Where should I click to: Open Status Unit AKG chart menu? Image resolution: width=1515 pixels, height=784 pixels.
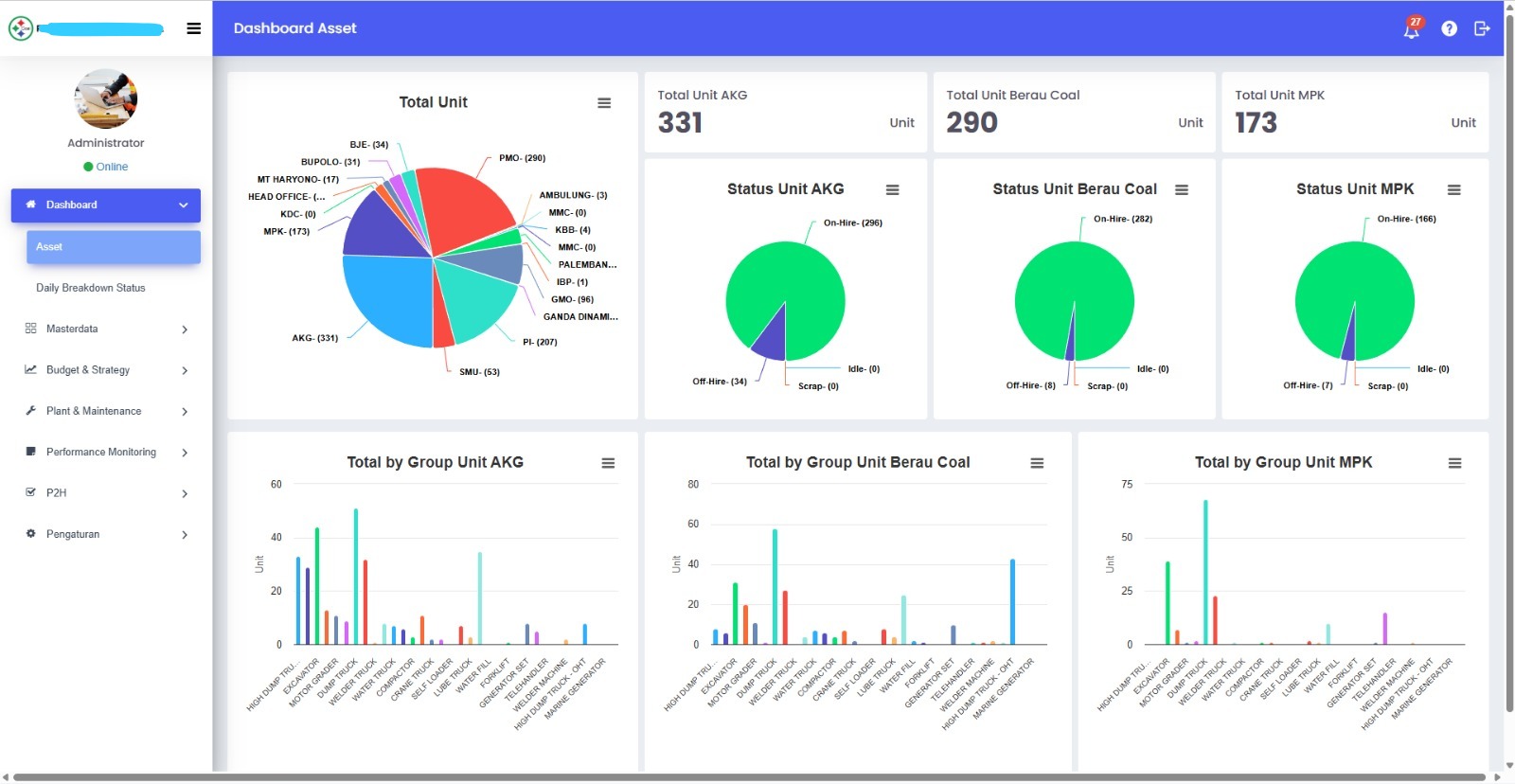click(892, 189)
